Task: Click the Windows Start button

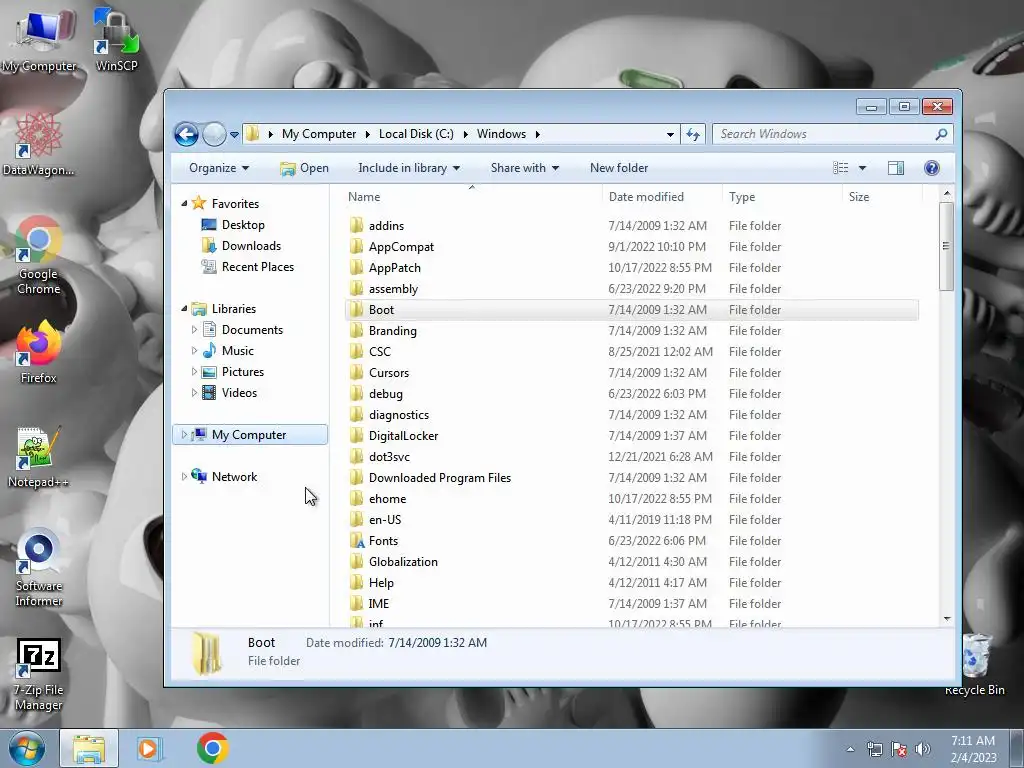Action: 26,748
